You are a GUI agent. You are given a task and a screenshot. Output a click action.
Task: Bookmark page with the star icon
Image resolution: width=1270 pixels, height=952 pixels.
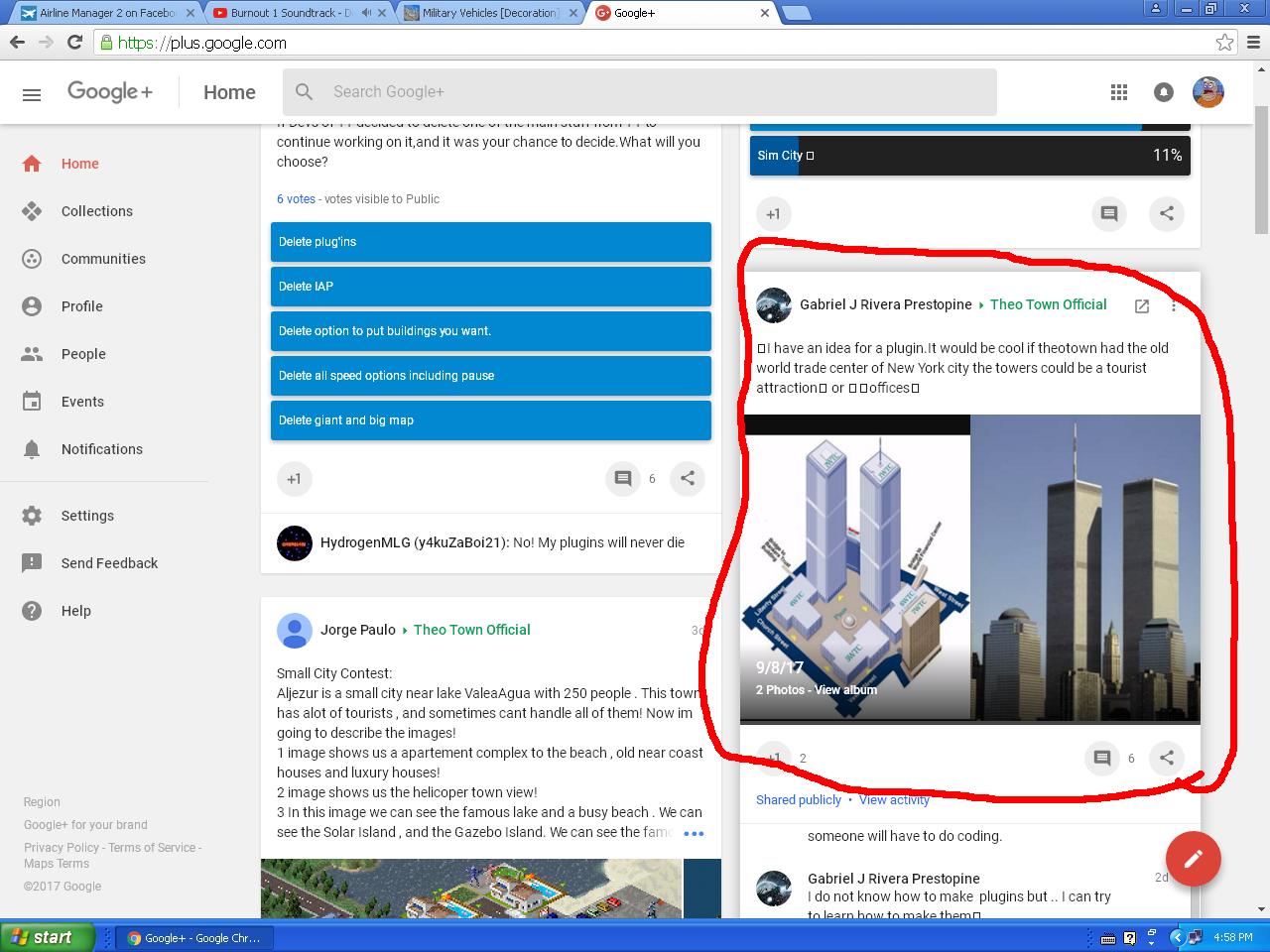(x=1225, y=42)
